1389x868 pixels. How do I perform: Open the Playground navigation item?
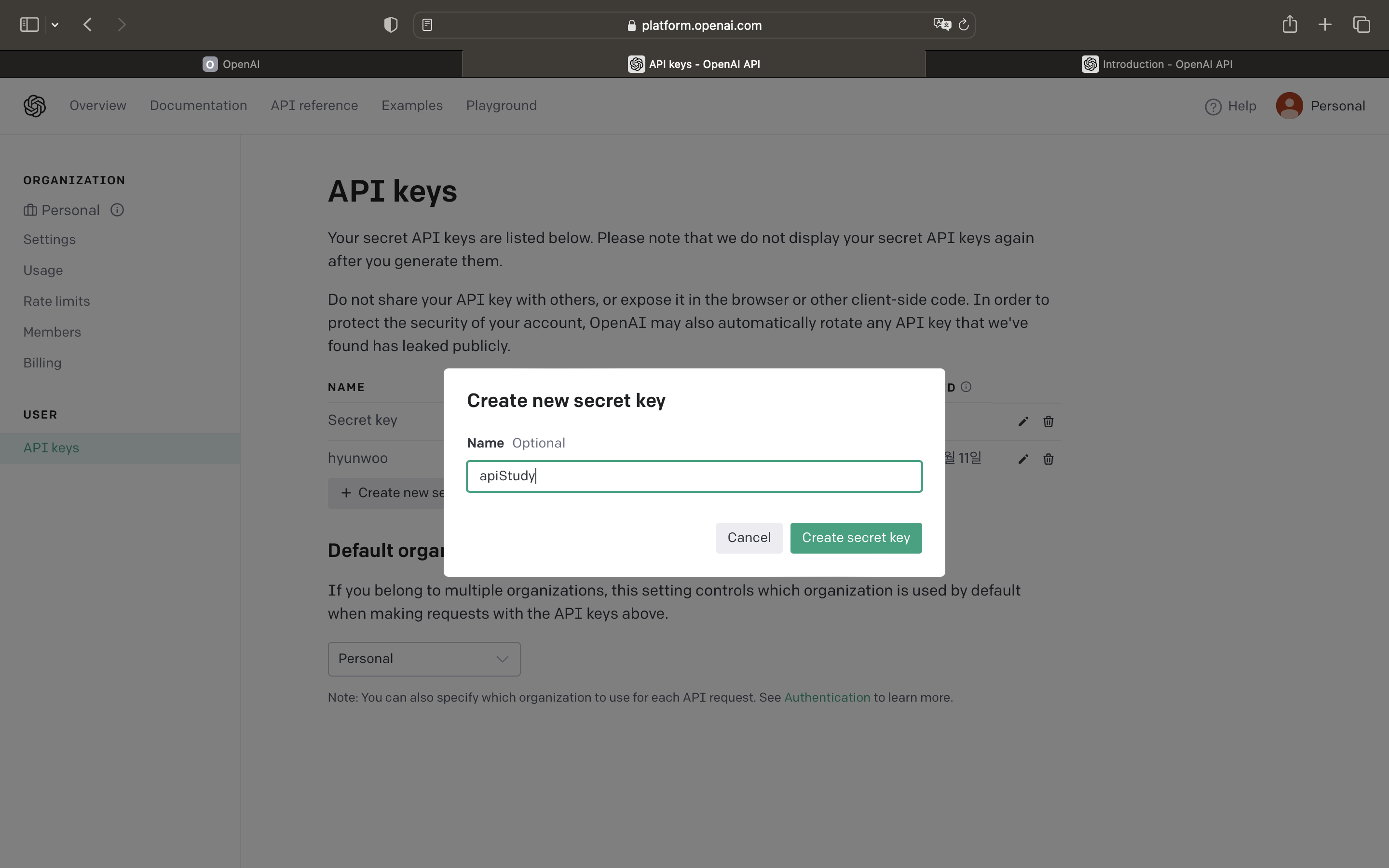click(501, 106)
